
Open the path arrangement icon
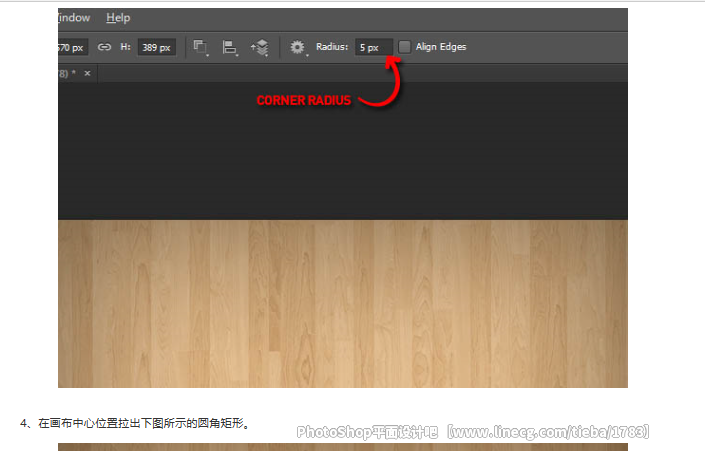pos(260,47)
